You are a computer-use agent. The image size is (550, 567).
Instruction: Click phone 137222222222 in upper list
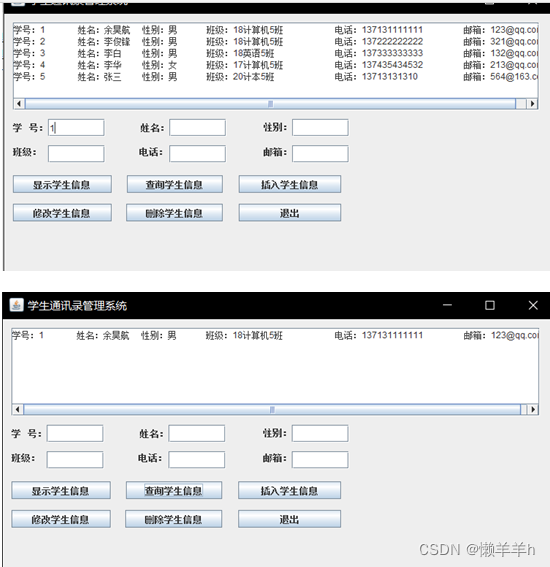coord(392,42)
